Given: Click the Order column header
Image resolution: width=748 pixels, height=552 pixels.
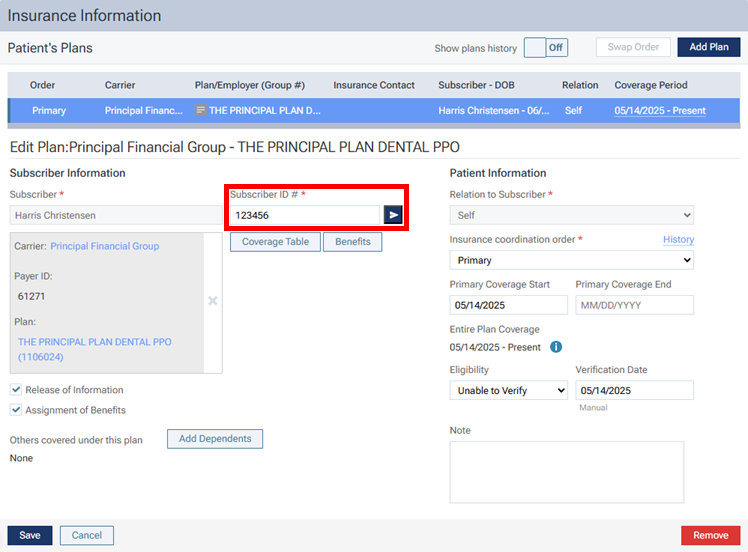Looking at the screenshot, I should pyautogui.click(x=42, y=85).
